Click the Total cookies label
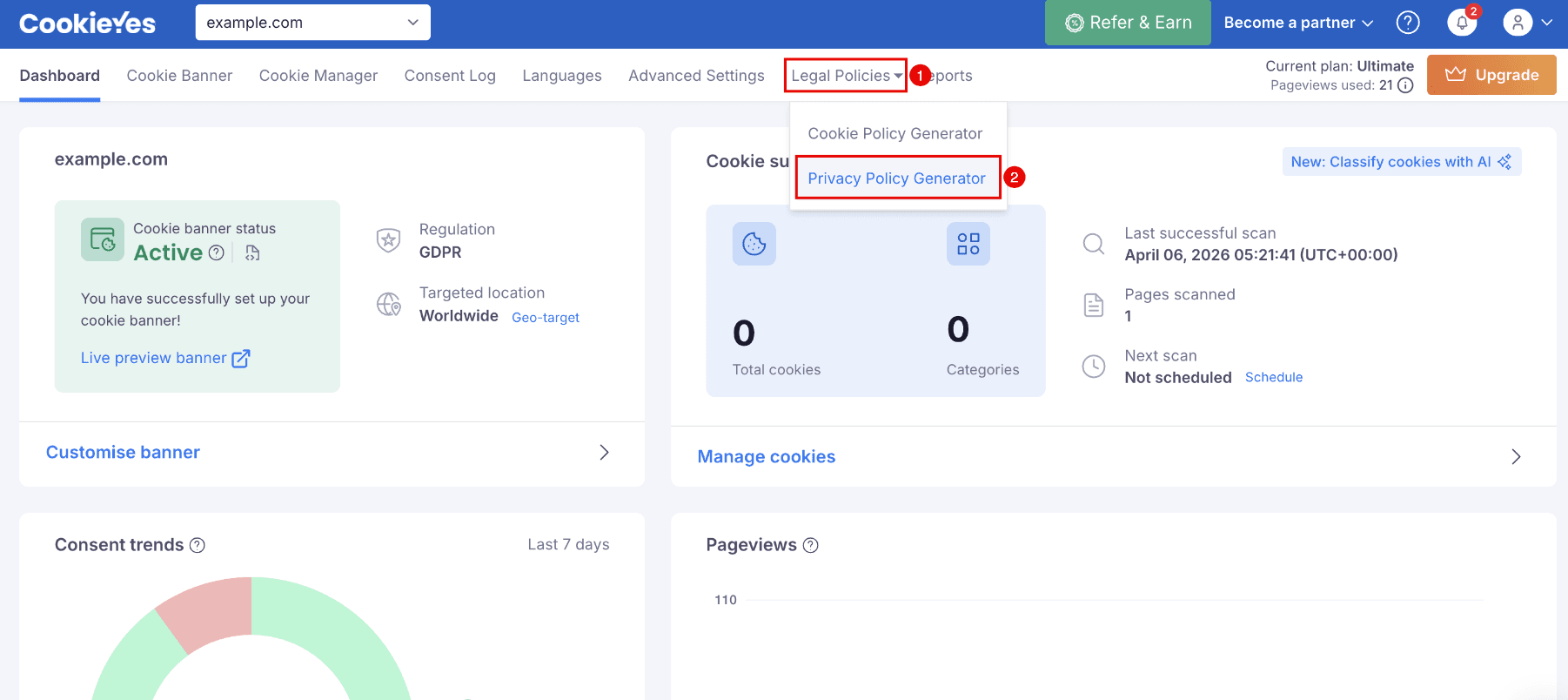The width and height of the screenshot is (1568, 700). point(776,369)
